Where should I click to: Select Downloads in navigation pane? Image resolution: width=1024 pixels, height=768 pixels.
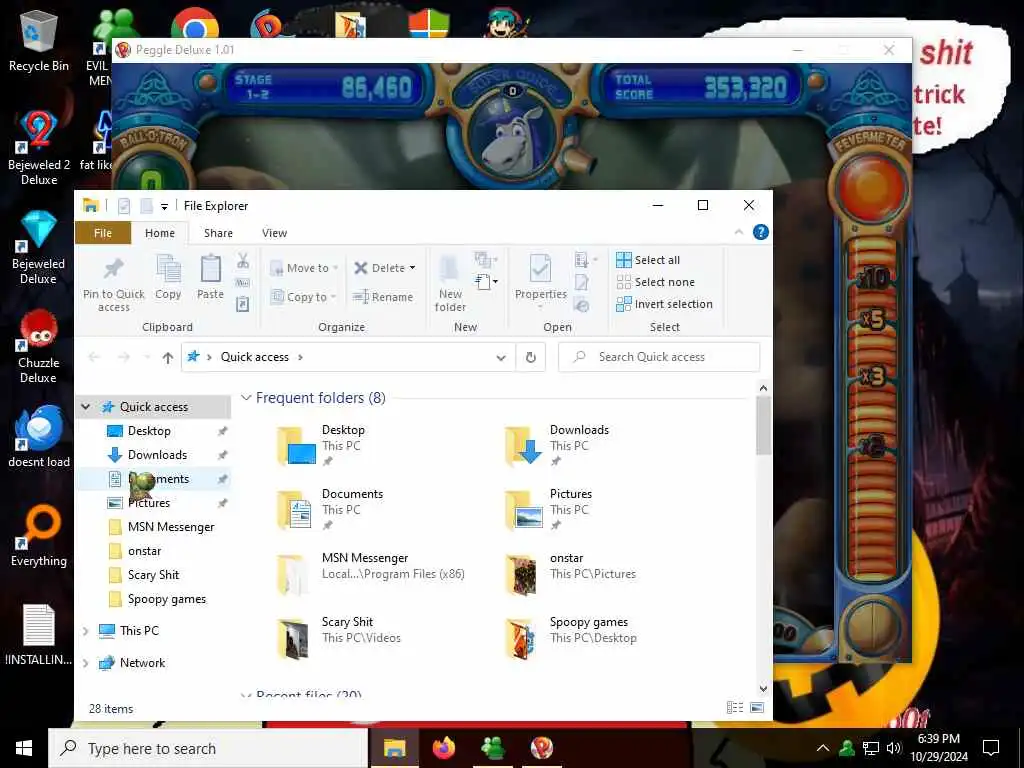157,455
